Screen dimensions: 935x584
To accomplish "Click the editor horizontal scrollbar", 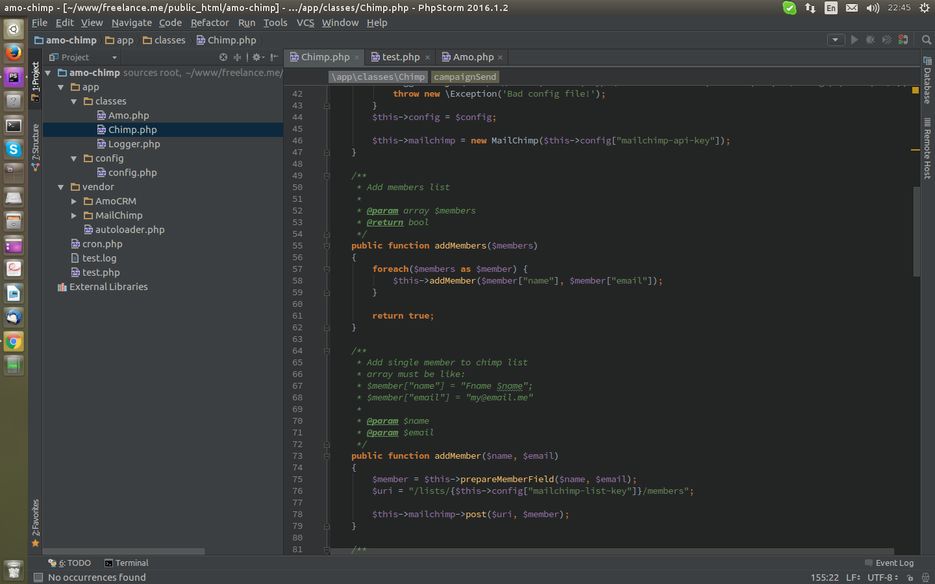I will 612,551.
